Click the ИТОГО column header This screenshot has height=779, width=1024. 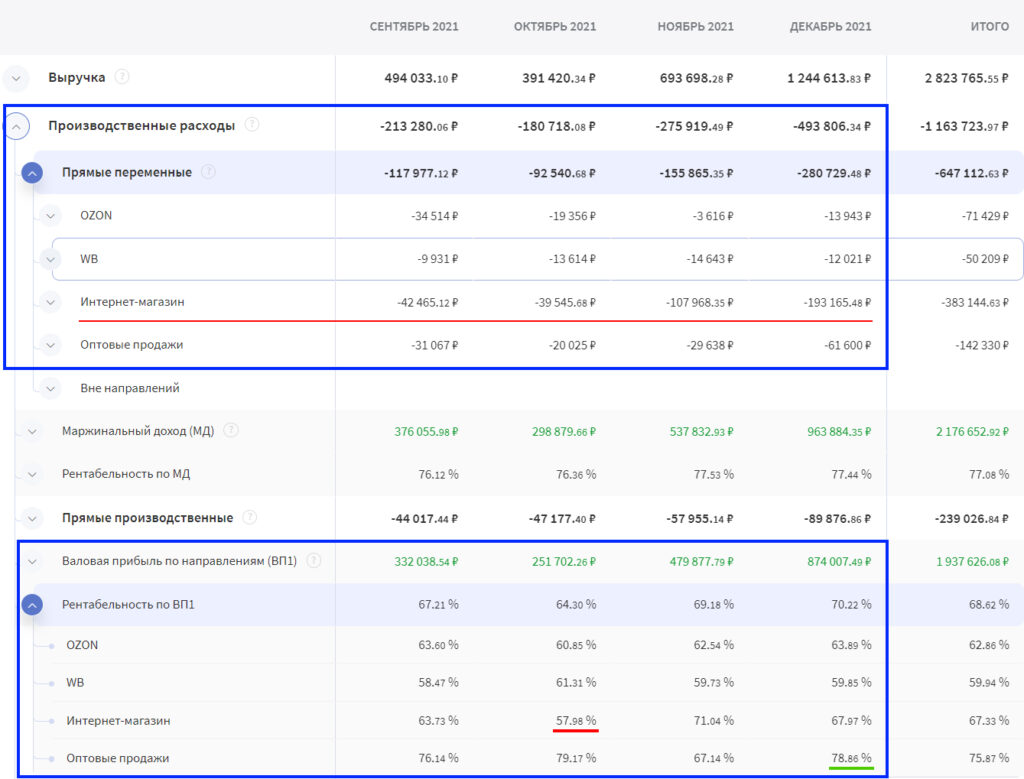tap(989, 26)
